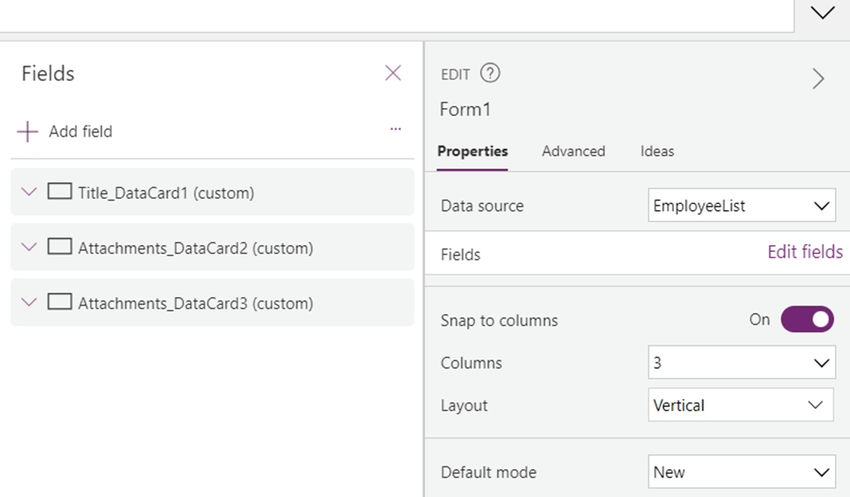
Task: Click the Attachments_DataCard3 card icon
Action: pos(60,302)
